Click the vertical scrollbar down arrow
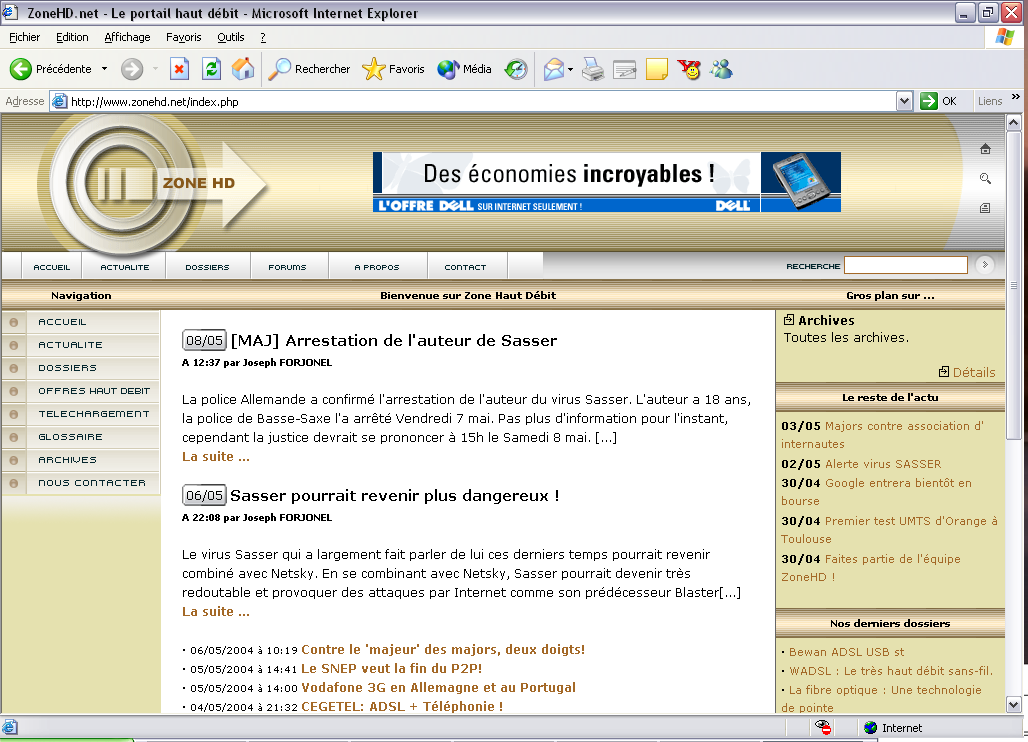Viewport: 1028px width, 742px height. tap(1014, 705)
